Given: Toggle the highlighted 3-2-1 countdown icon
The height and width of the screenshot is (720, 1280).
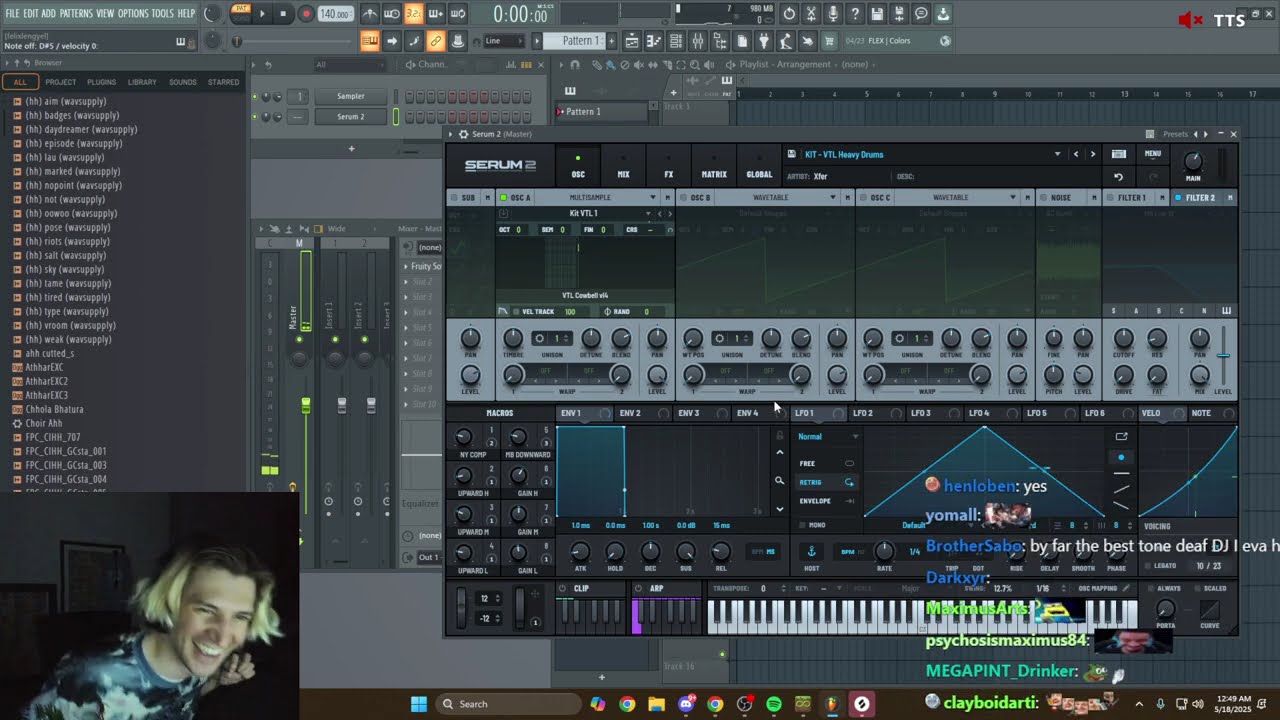Looking at the screenshot, I should 413,14.
